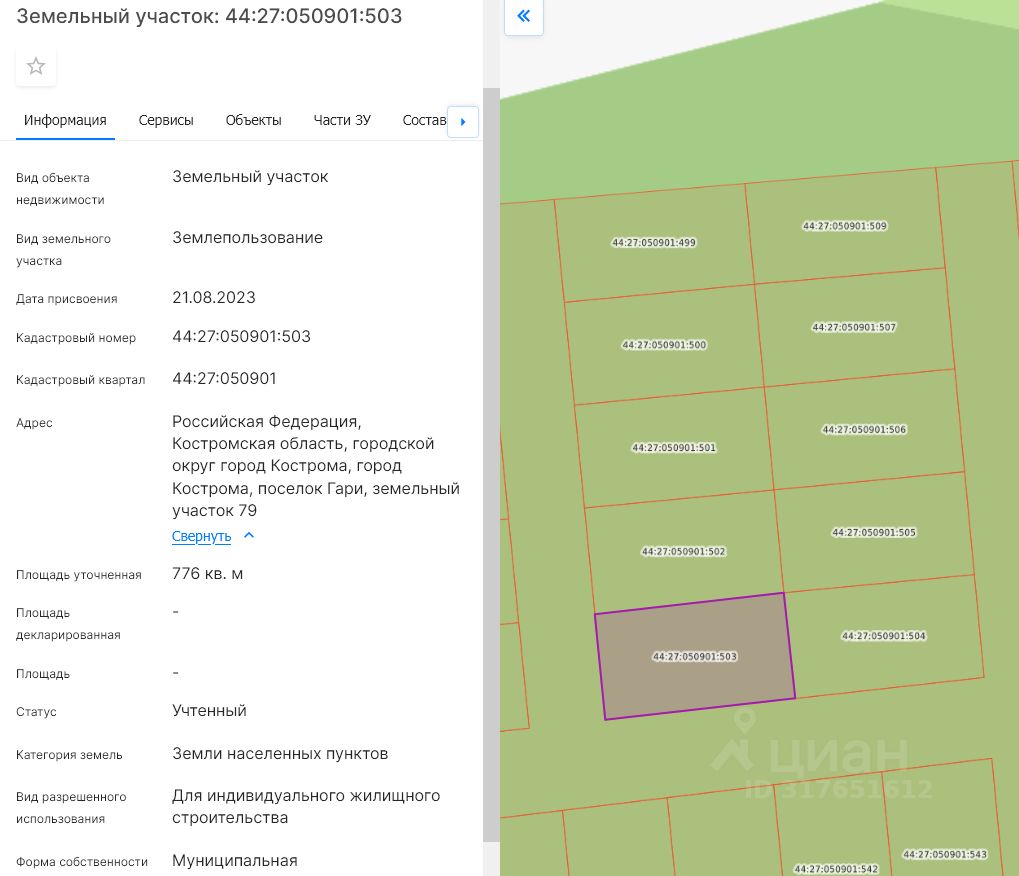Click highlighted parcel 44:27:050901:503 on map
1019x876 pixels.
[x=695, y=656]
